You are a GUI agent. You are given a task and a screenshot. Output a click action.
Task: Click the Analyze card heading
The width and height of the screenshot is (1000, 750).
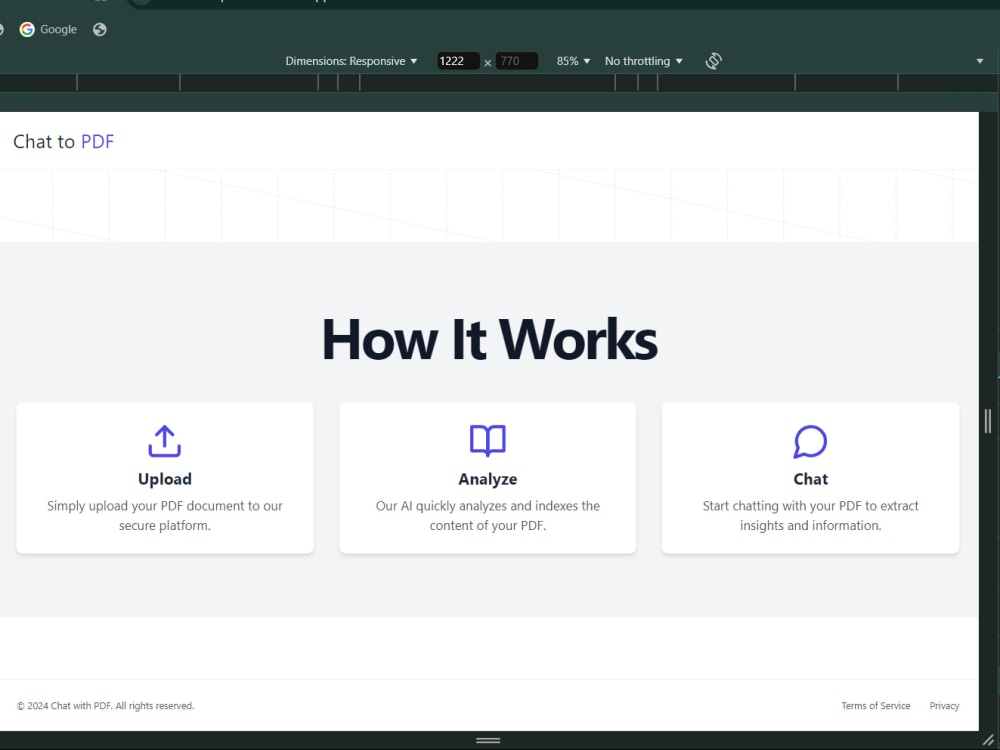click(x=487, y=479)
